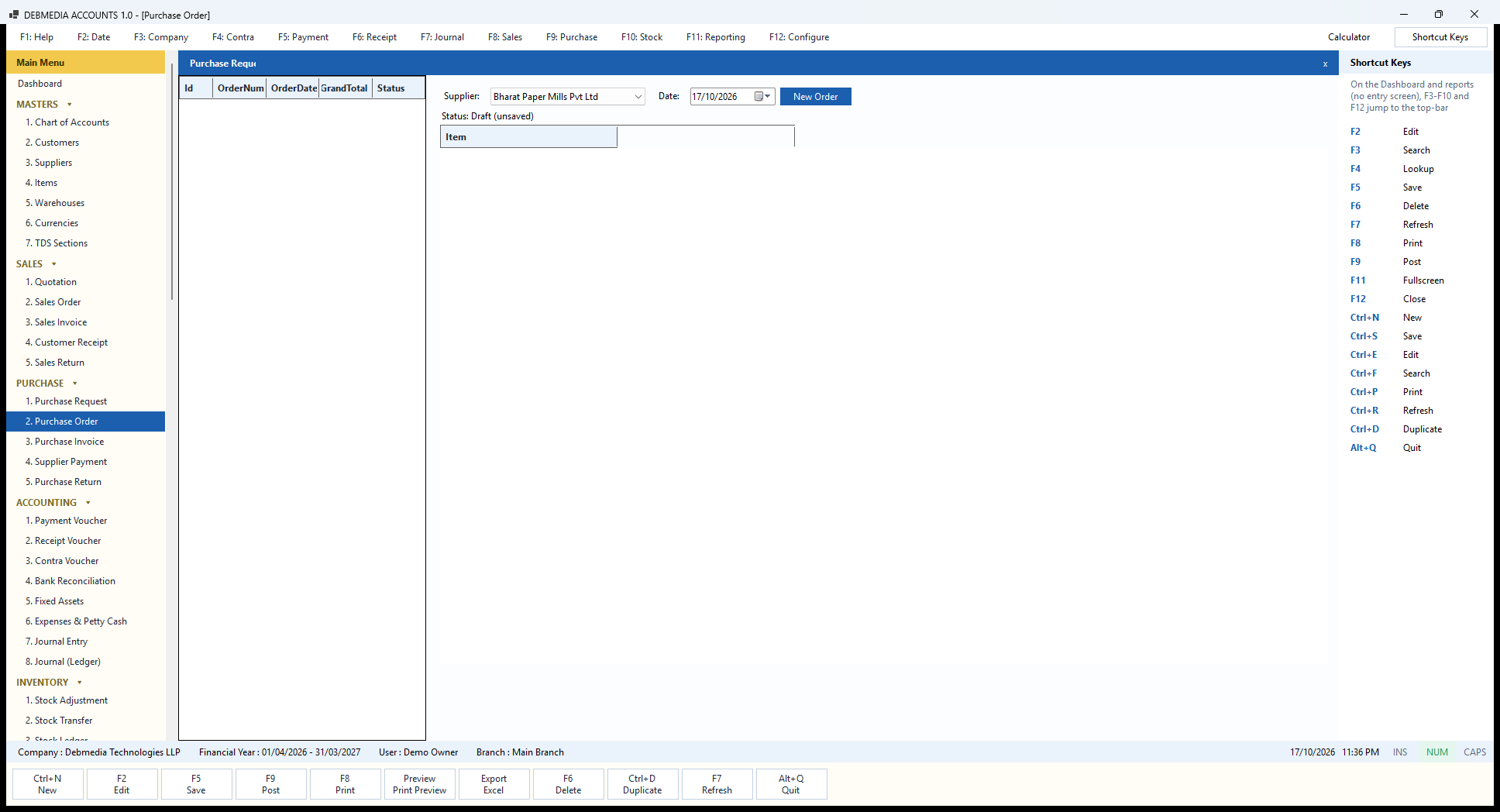Collapse the PURCHASE section arrow
The height and width of the screenshot is (812, 1500).
click(75, 384)
